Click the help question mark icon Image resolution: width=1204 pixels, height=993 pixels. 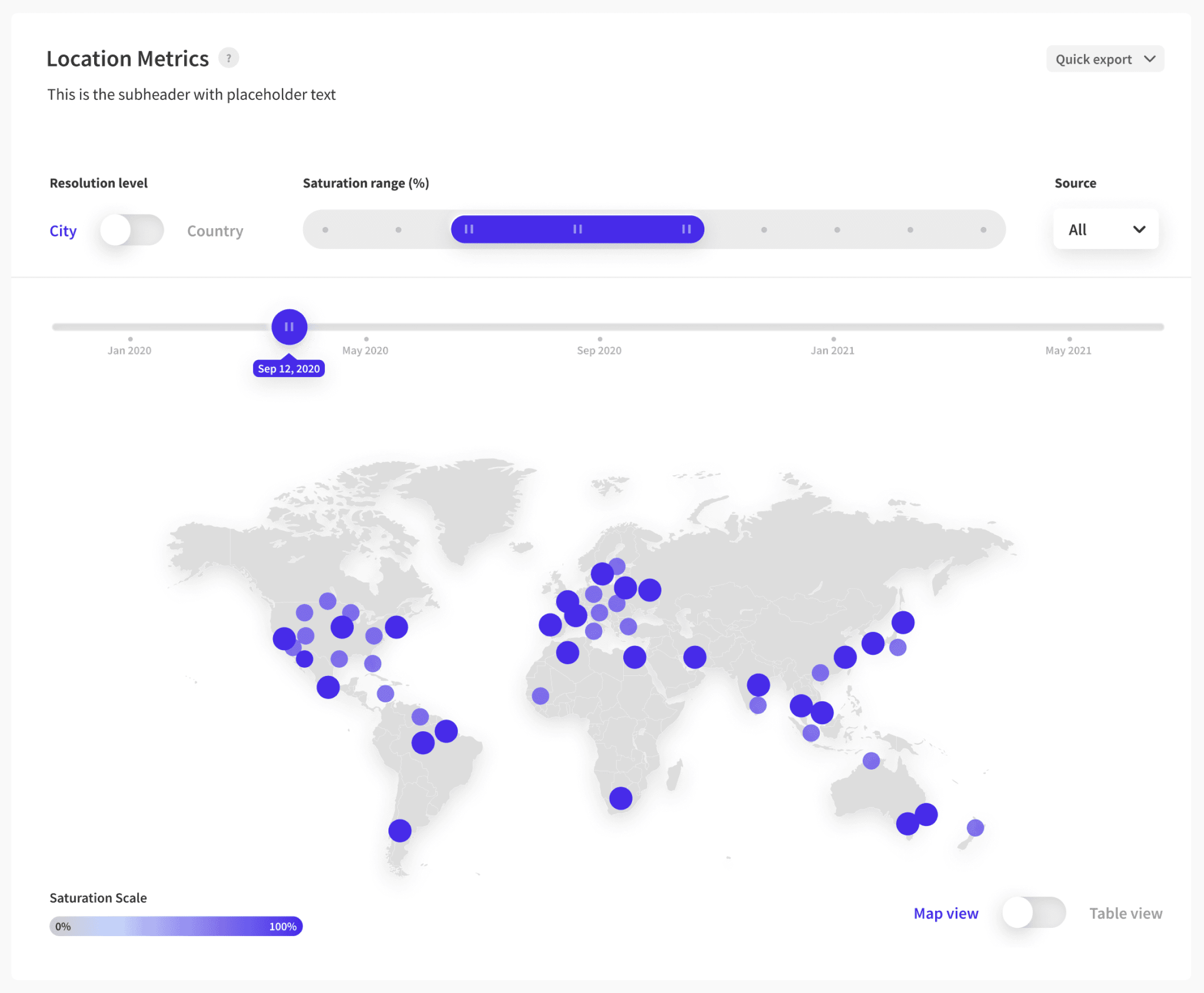click(x=228, y=58)
